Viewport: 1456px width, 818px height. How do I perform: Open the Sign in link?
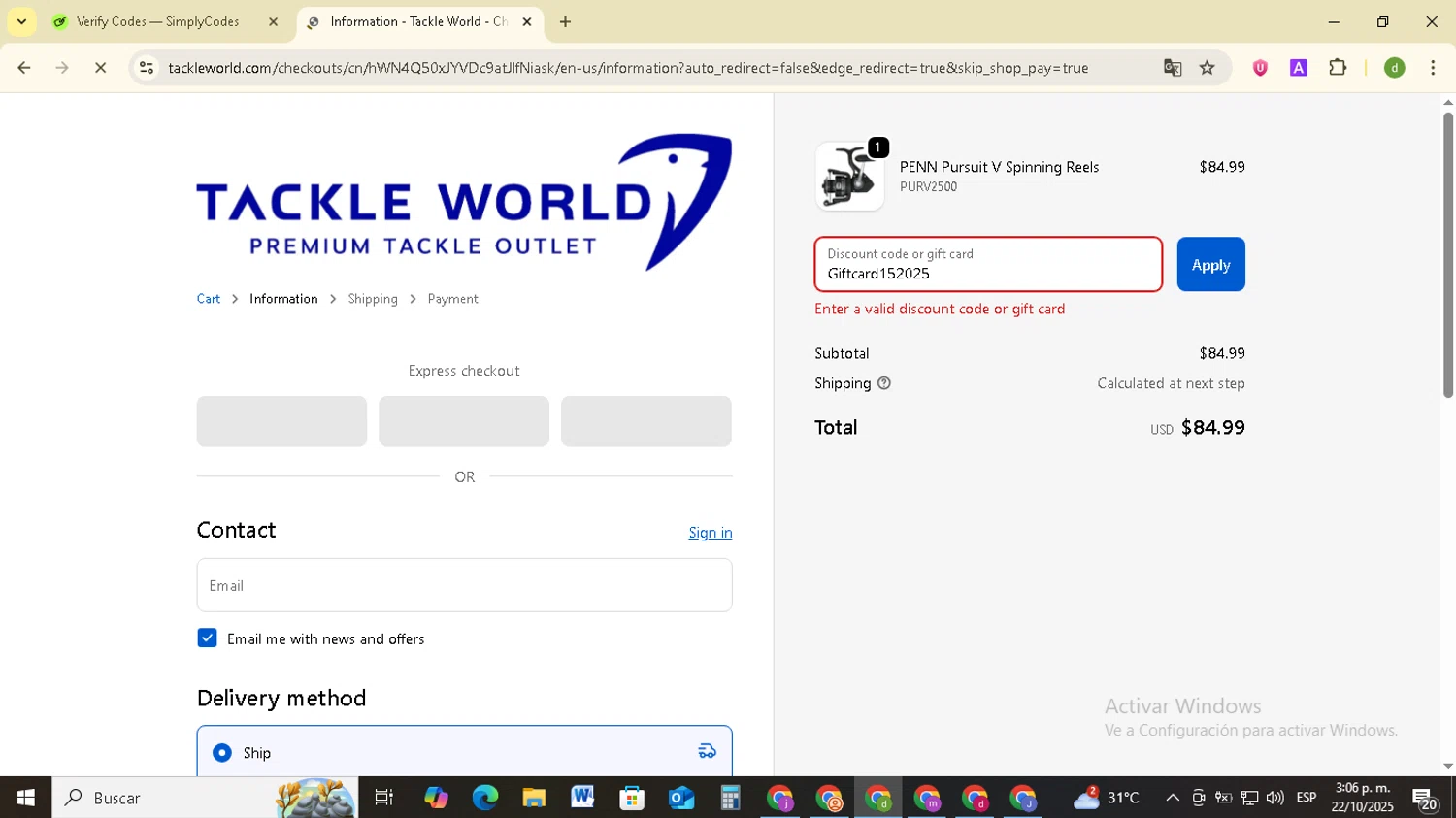point(711,533)
